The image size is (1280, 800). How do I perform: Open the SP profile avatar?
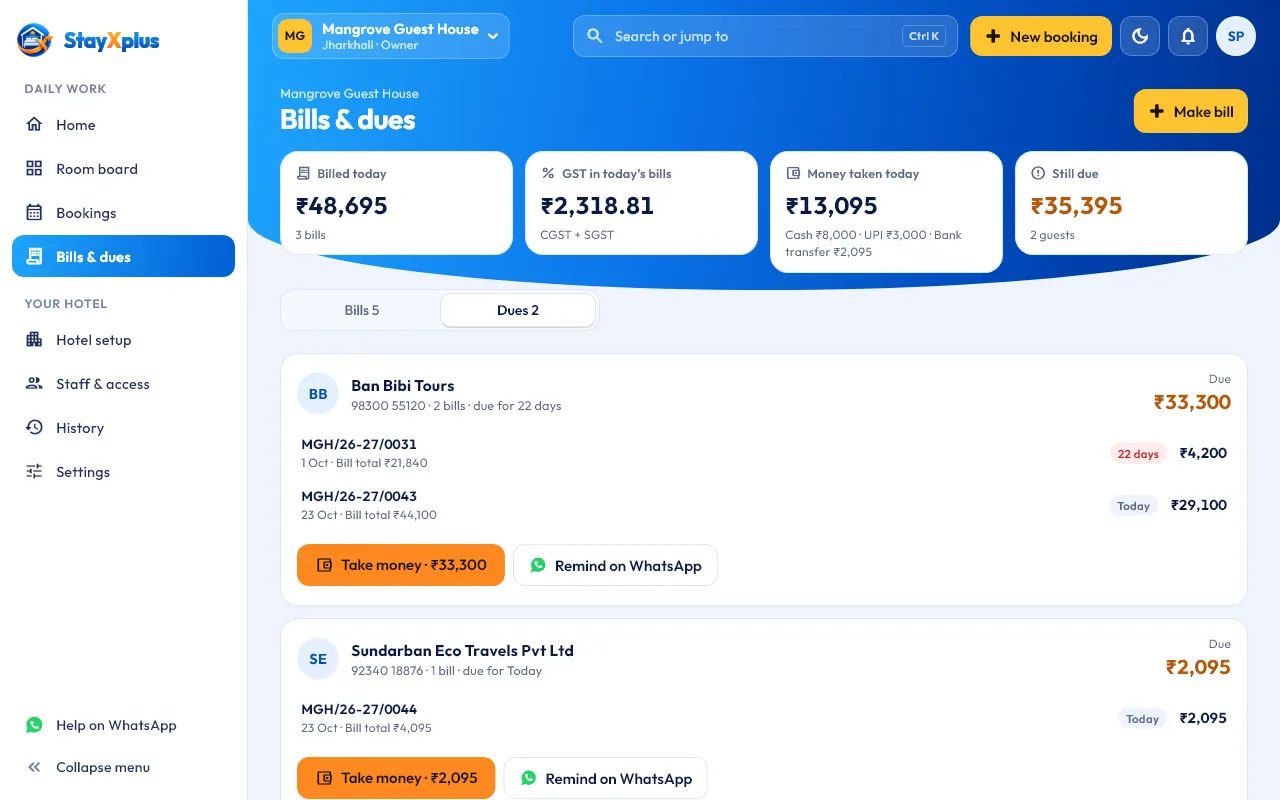coord(1236,36)
